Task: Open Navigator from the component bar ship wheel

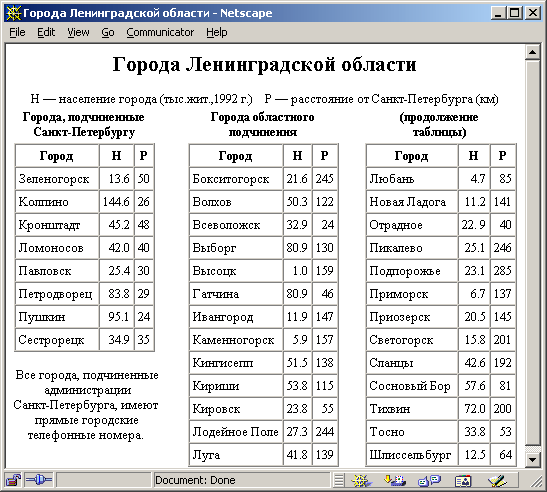Action: [361, 480]
